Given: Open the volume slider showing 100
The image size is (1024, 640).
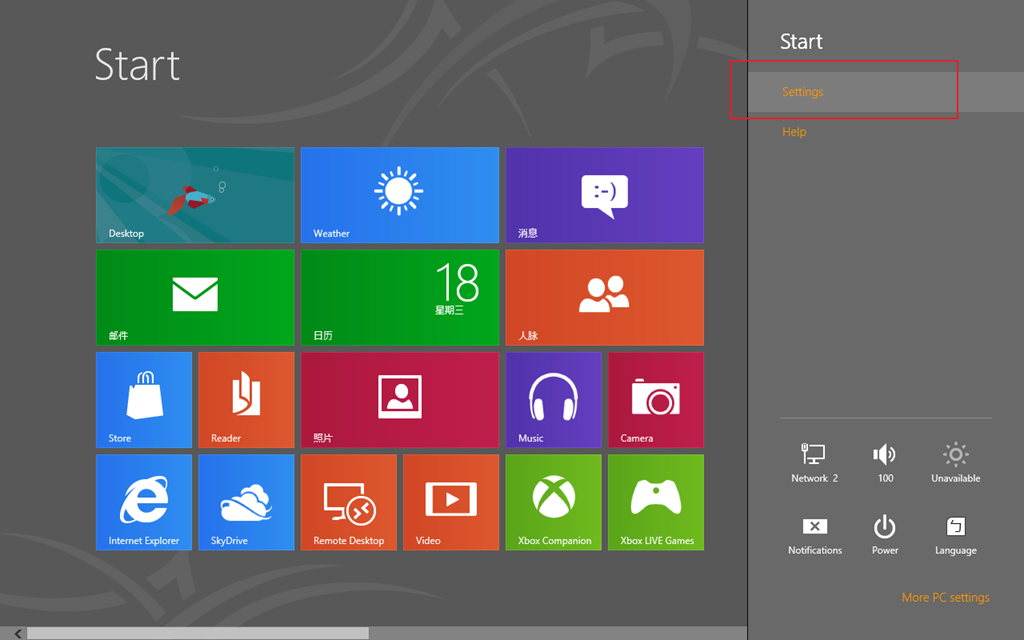Looking at the screenshot, I should [x=885, y=463].
